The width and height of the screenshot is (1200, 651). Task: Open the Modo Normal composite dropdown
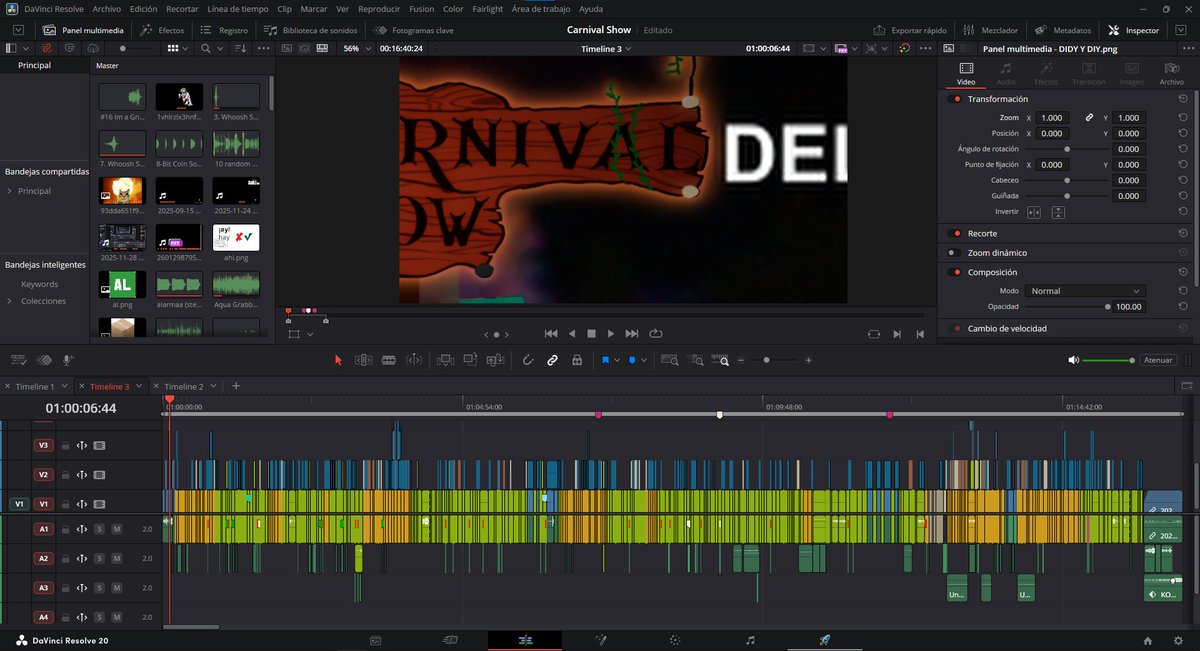1083,291
